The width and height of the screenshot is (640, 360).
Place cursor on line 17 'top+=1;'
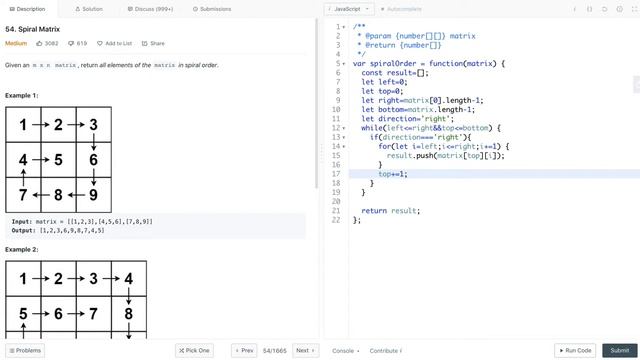pyautogui.click(x=393, y=174)
